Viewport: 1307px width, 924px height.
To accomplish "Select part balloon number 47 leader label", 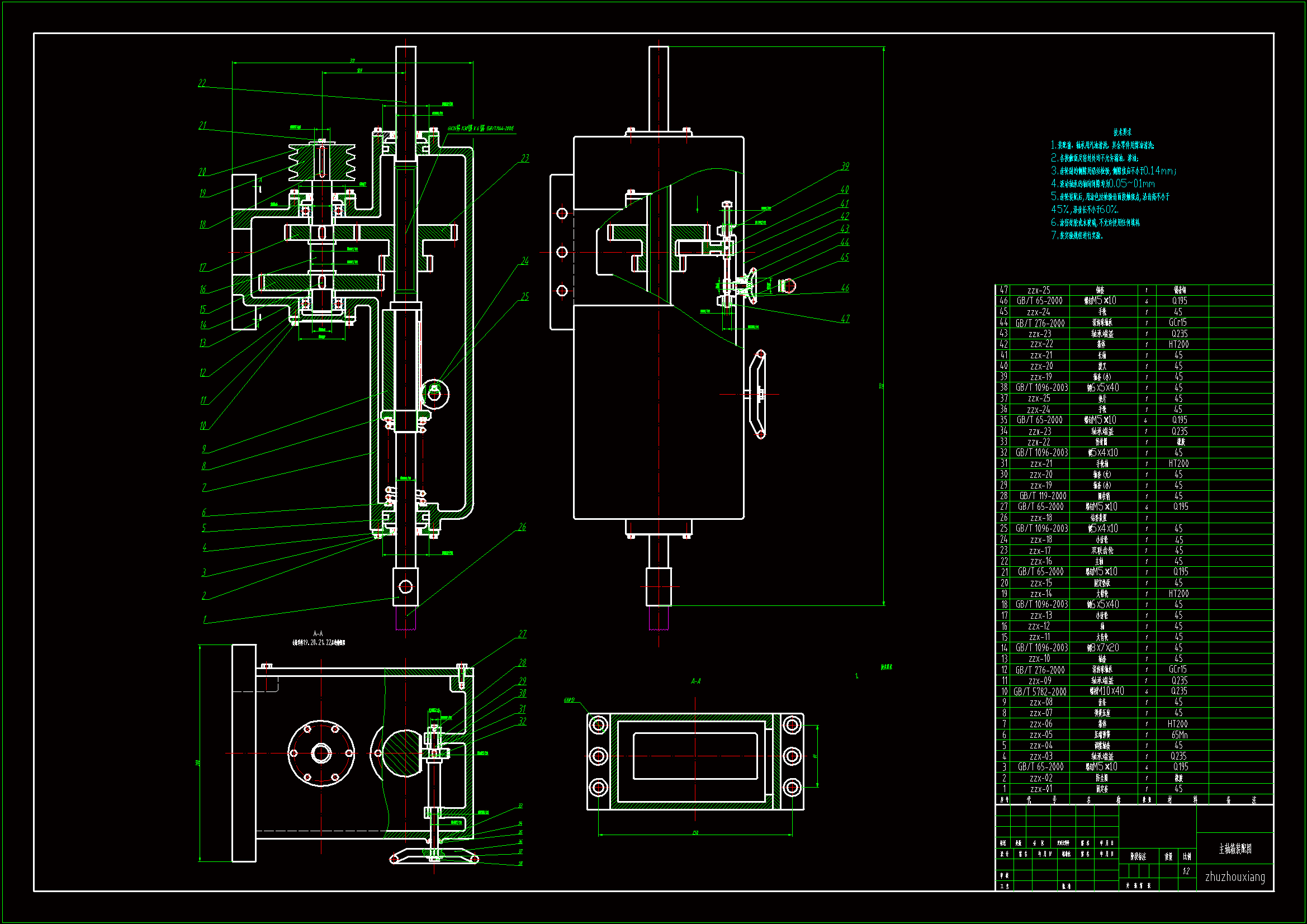I will (845, 319).
